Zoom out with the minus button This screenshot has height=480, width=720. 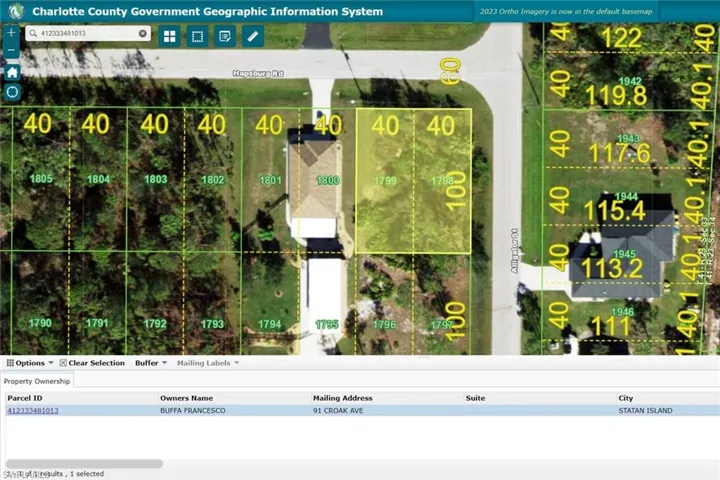pyautogui.click(x=11, y=50)
